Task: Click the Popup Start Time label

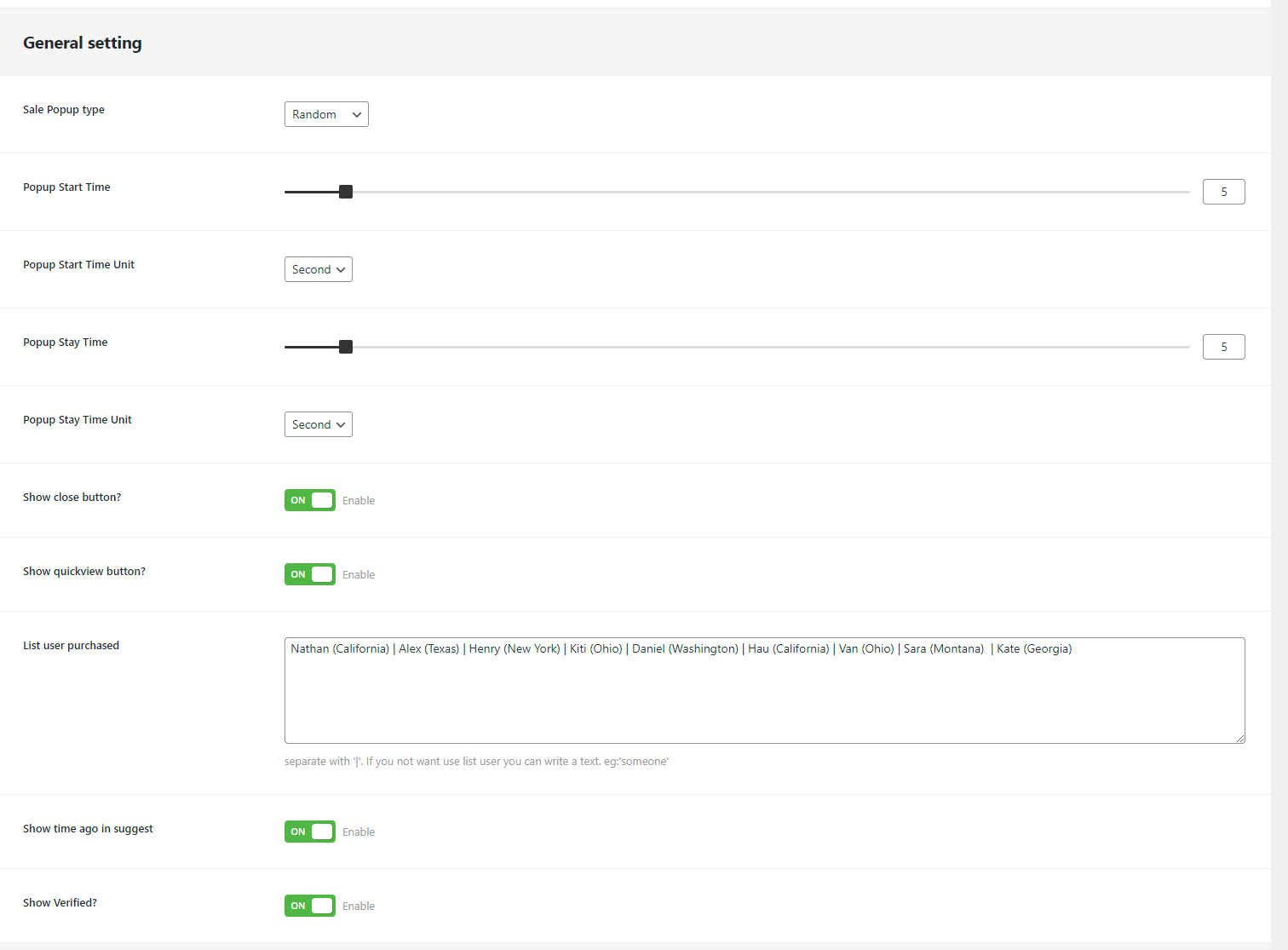Action: [66, 187]
